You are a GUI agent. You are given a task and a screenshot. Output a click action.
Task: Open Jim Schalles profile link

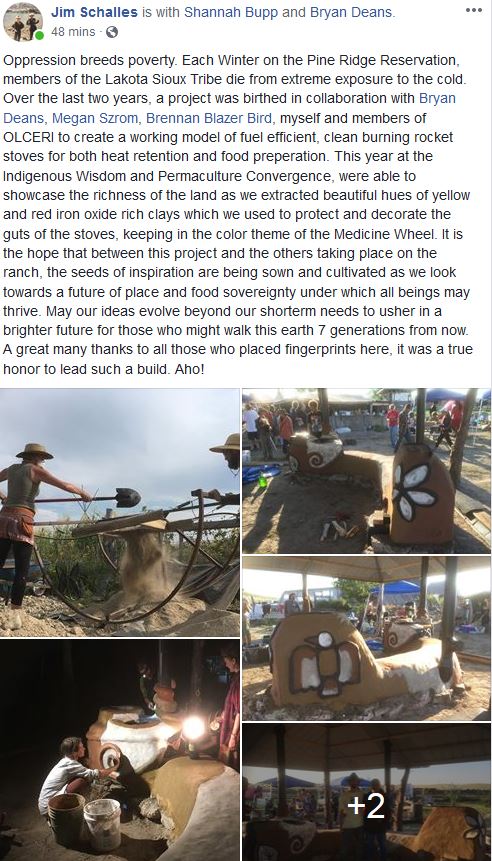click(94, 12)
